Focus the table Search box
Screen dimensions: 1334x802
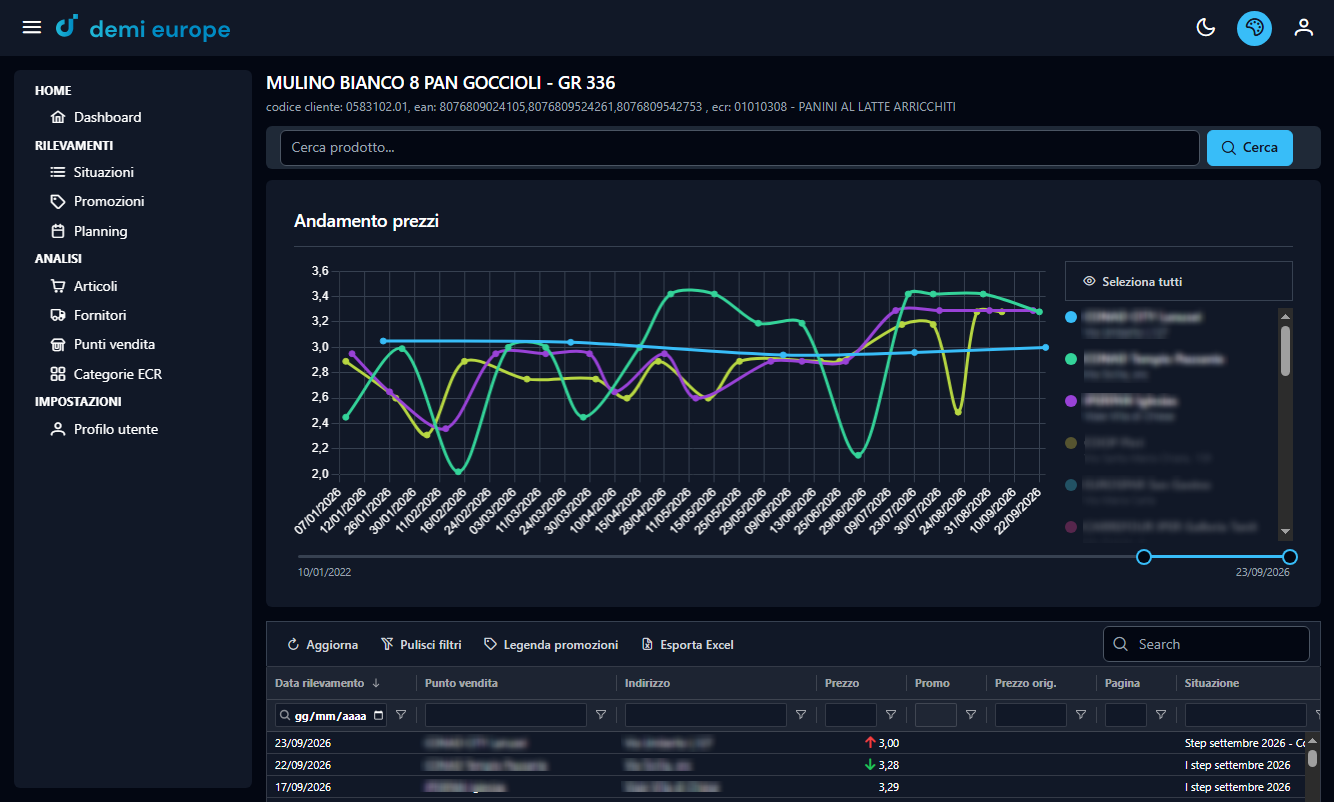[1206, 644]
